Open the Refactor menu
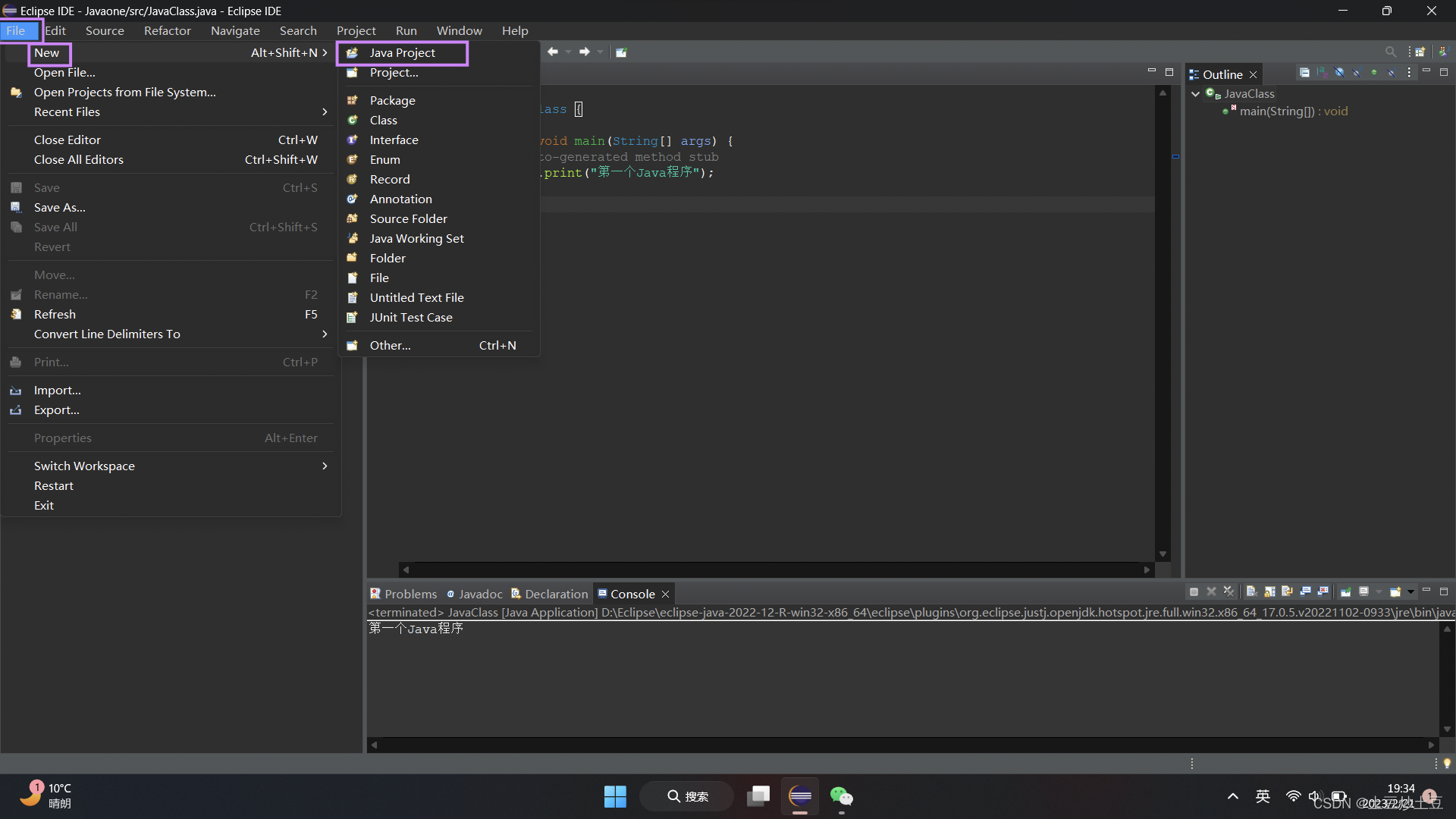Image resolution: width=1456 pixels, height=819 pixels. (x=168, y=30)
